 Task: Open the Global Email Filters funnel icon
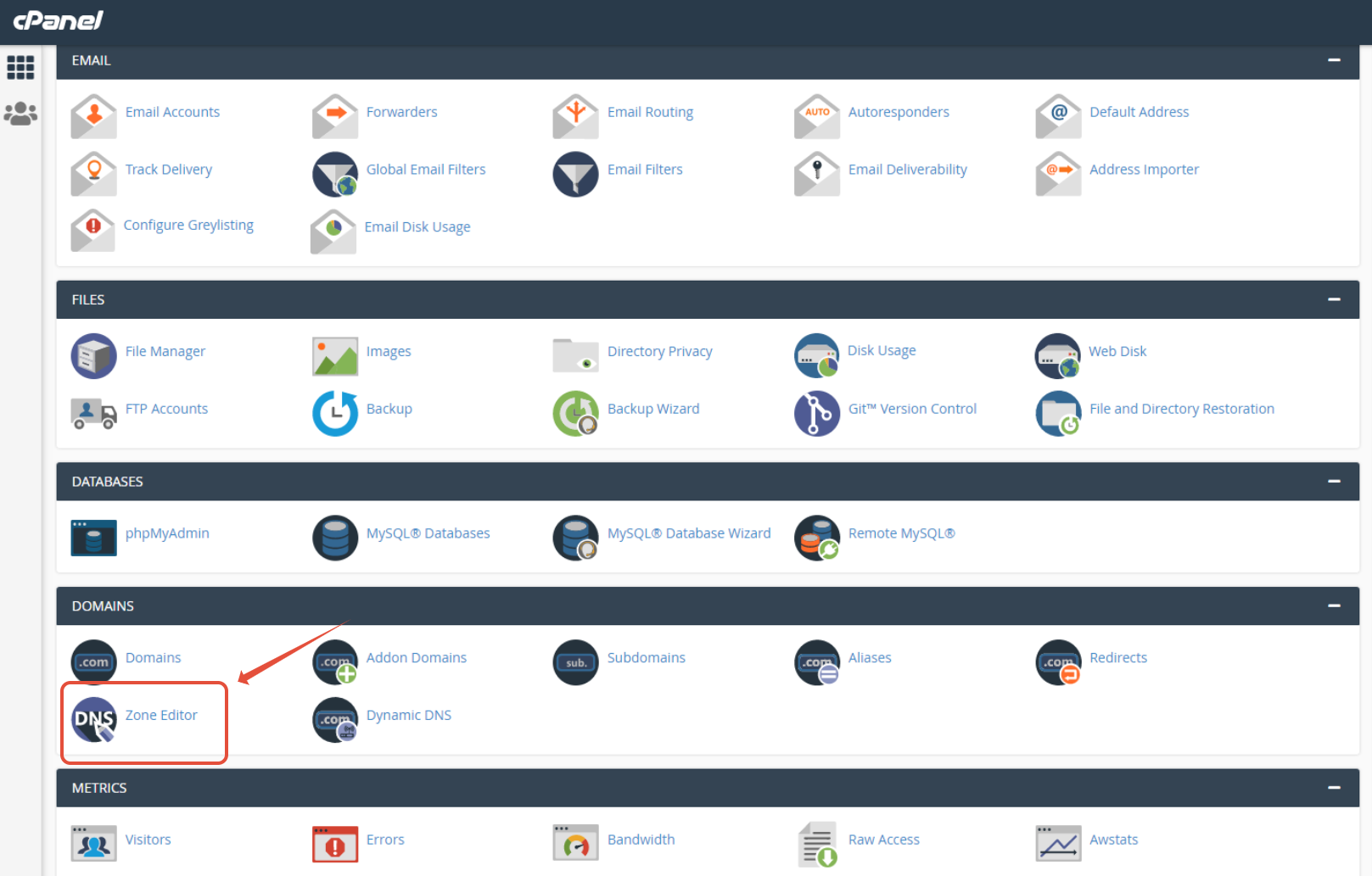pos(335,173)
